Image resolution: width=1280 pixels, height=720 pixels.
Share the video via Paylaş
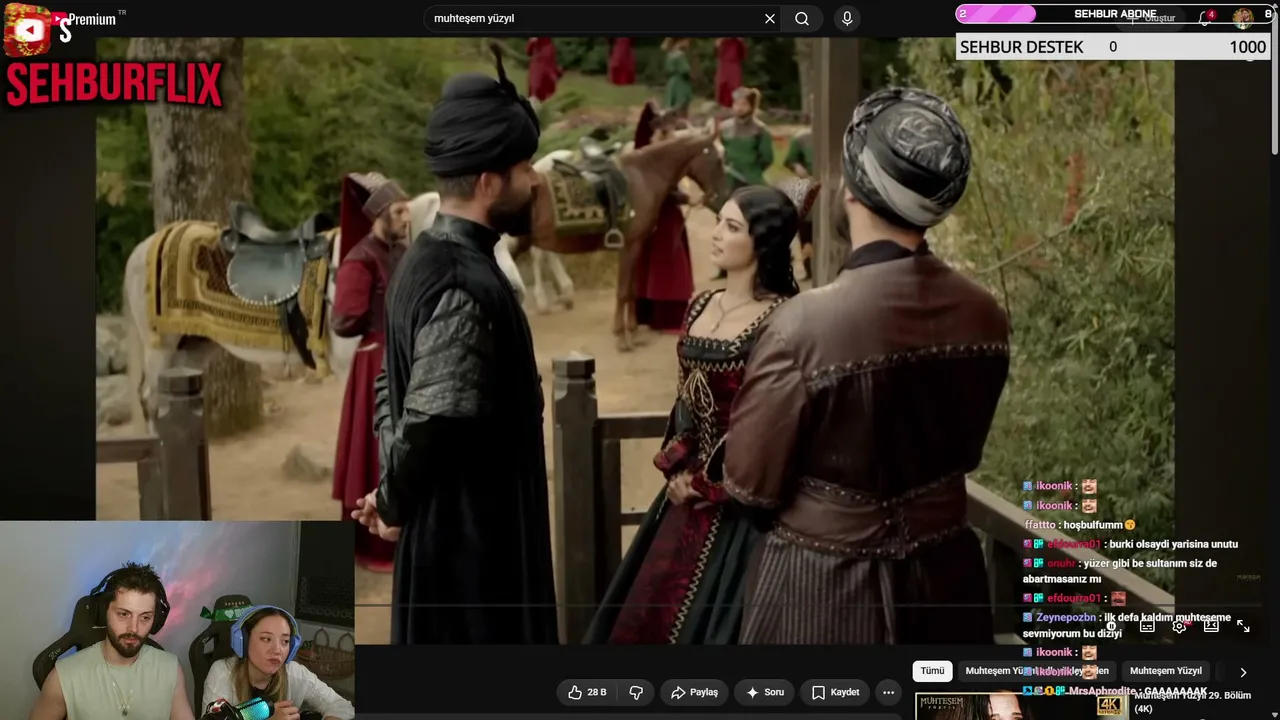point(694,692)
